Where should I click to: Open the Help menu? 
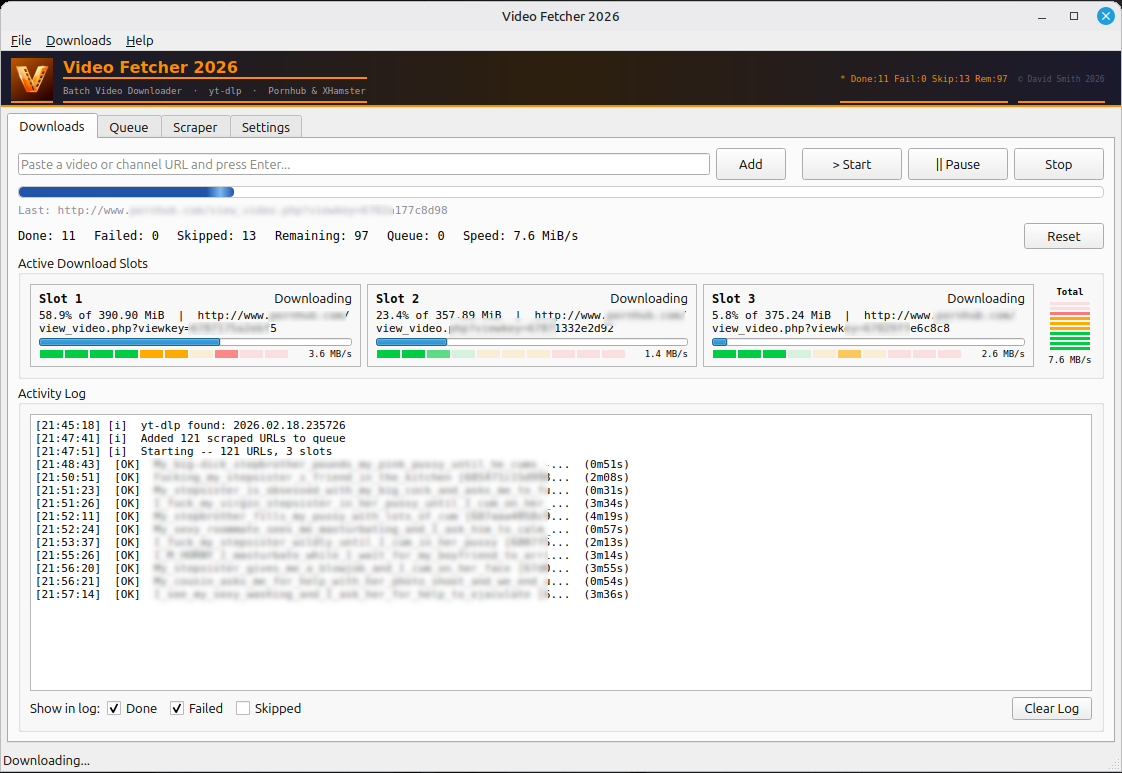[x=139, y=40]
